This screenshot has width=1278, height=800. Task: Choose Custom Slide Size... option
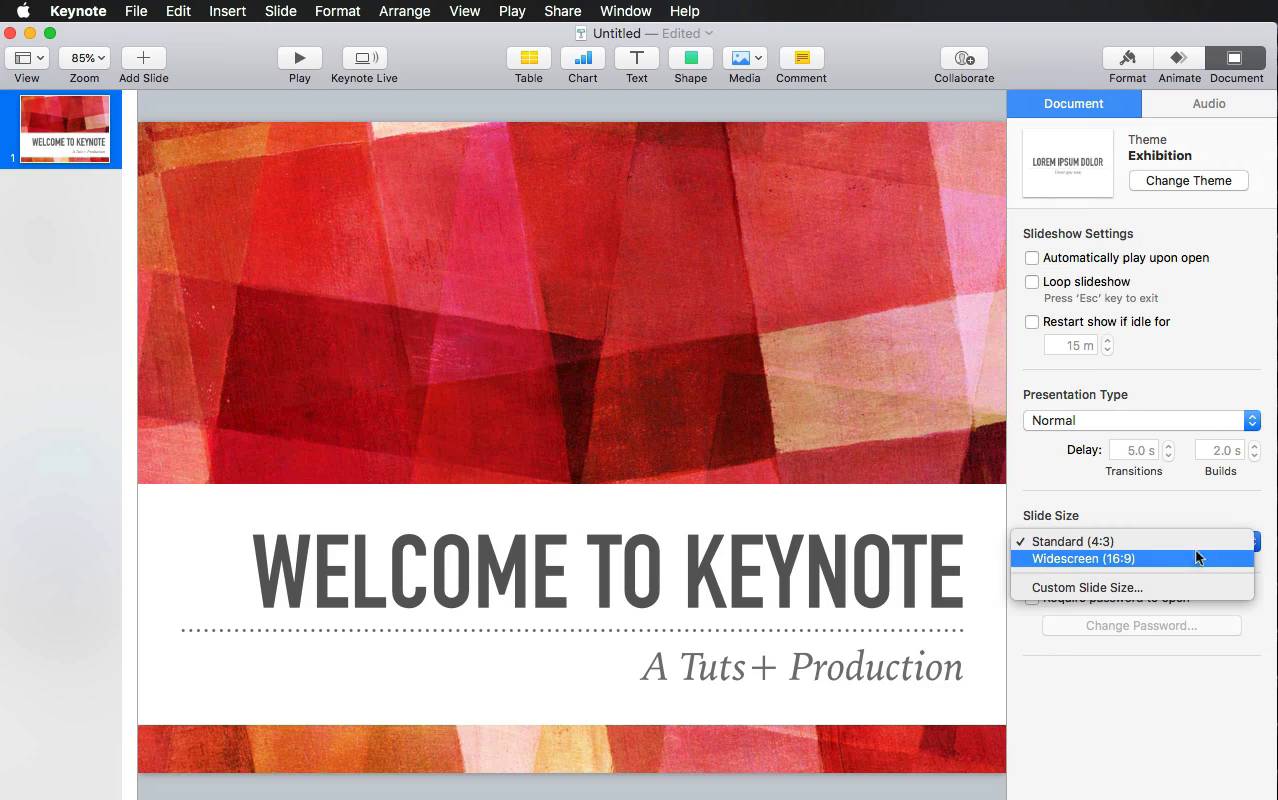pyautogui.click(x=1132, y=588)
